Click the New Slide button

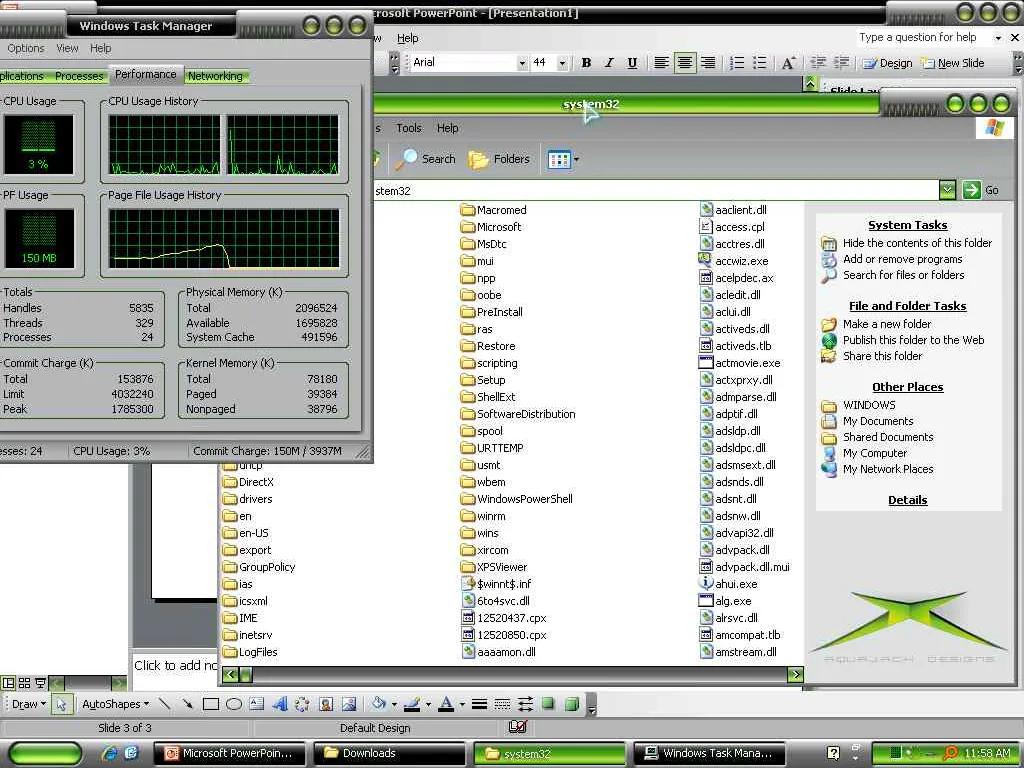952,63
